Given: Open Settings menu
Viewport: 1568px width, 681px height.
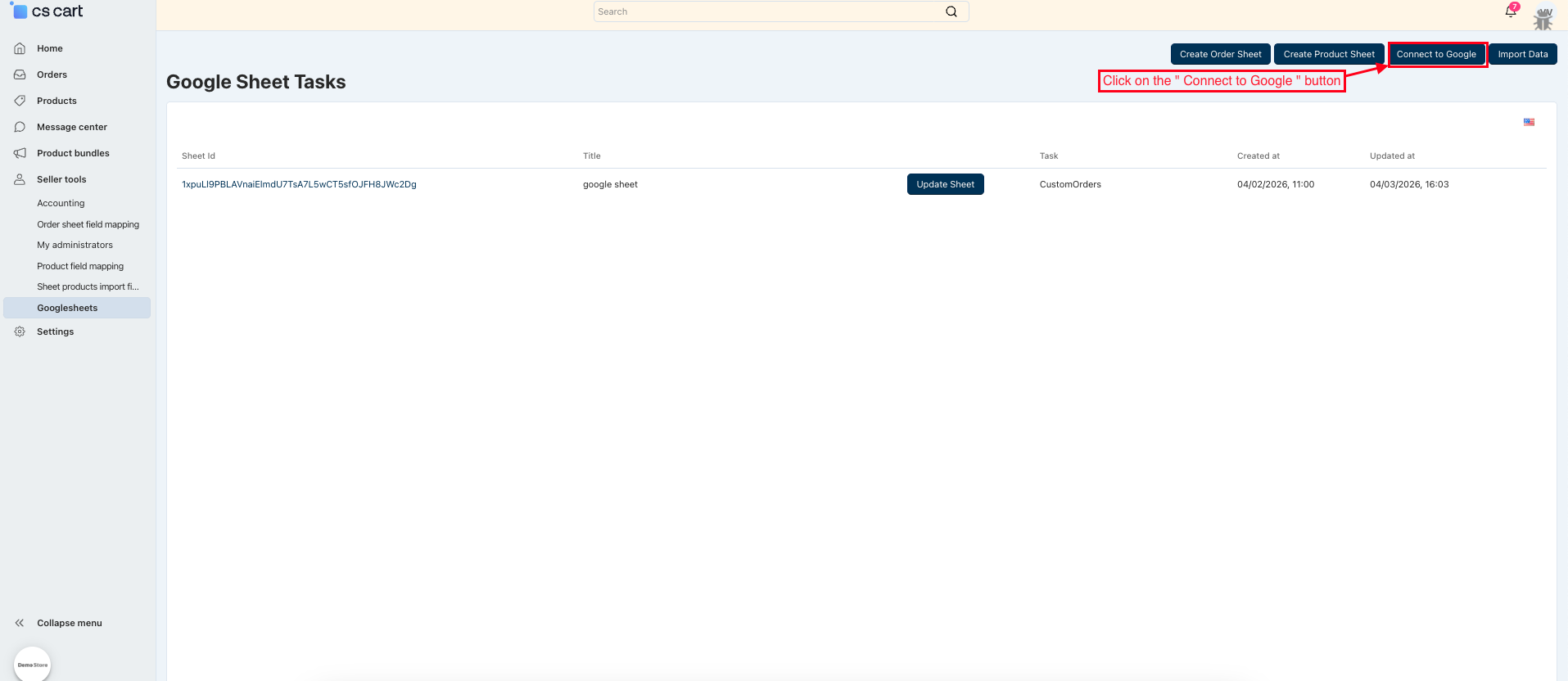Looking at the screenshot, I should click(x=55, y=331).
